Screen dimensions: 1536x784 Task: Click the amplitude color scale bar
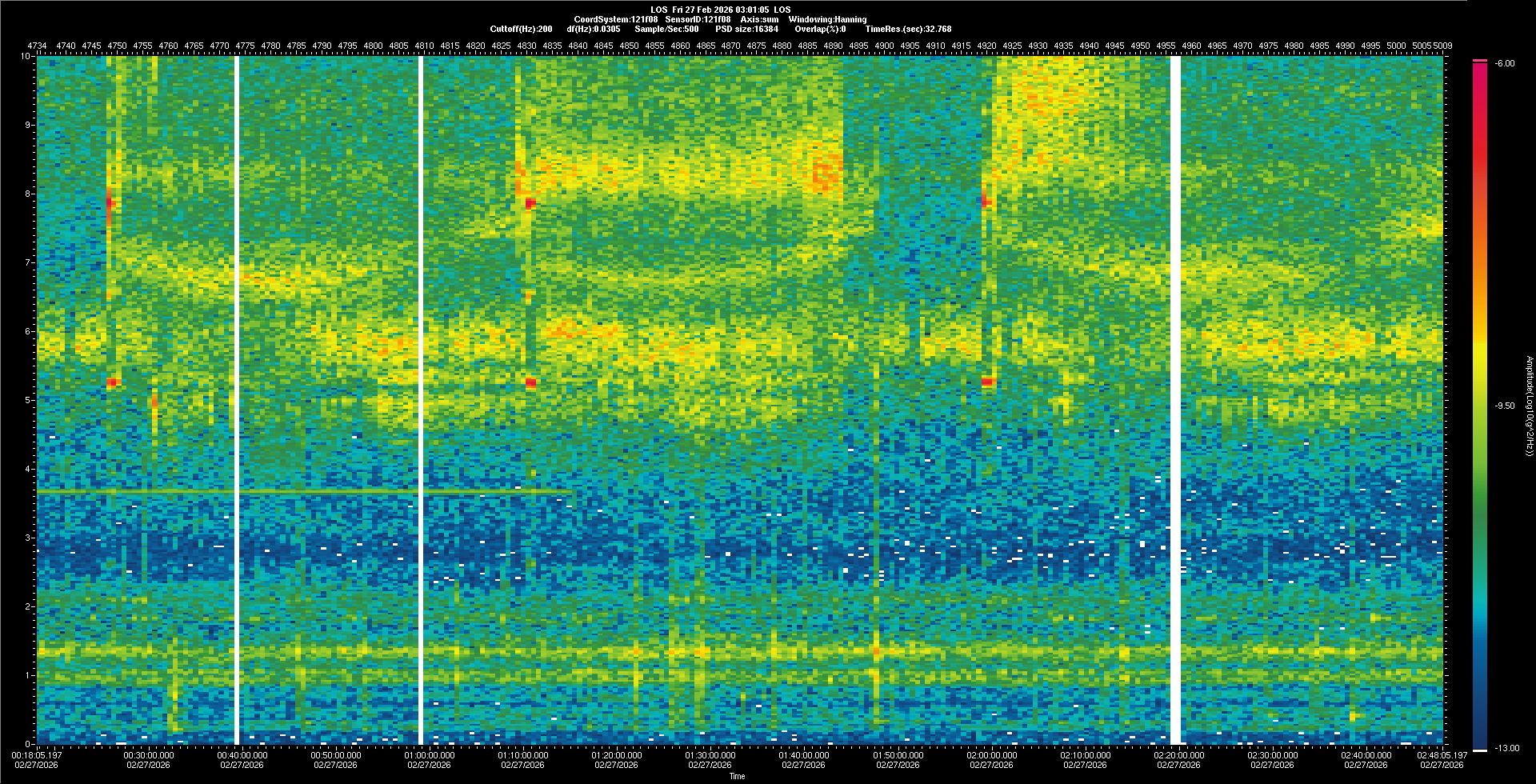coord(1480,406)
